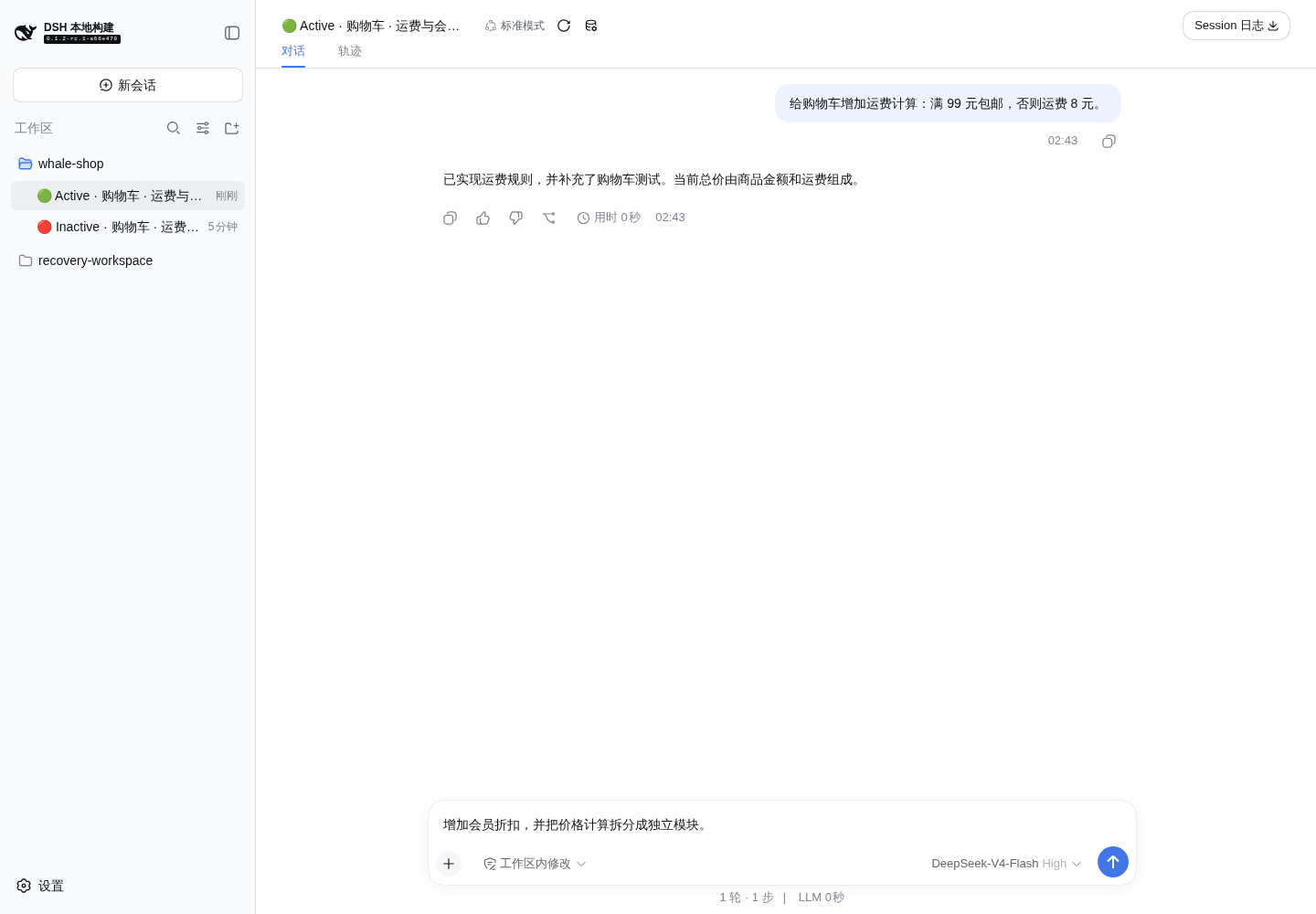Open settings at the sidebar bottom

point(40,886)
